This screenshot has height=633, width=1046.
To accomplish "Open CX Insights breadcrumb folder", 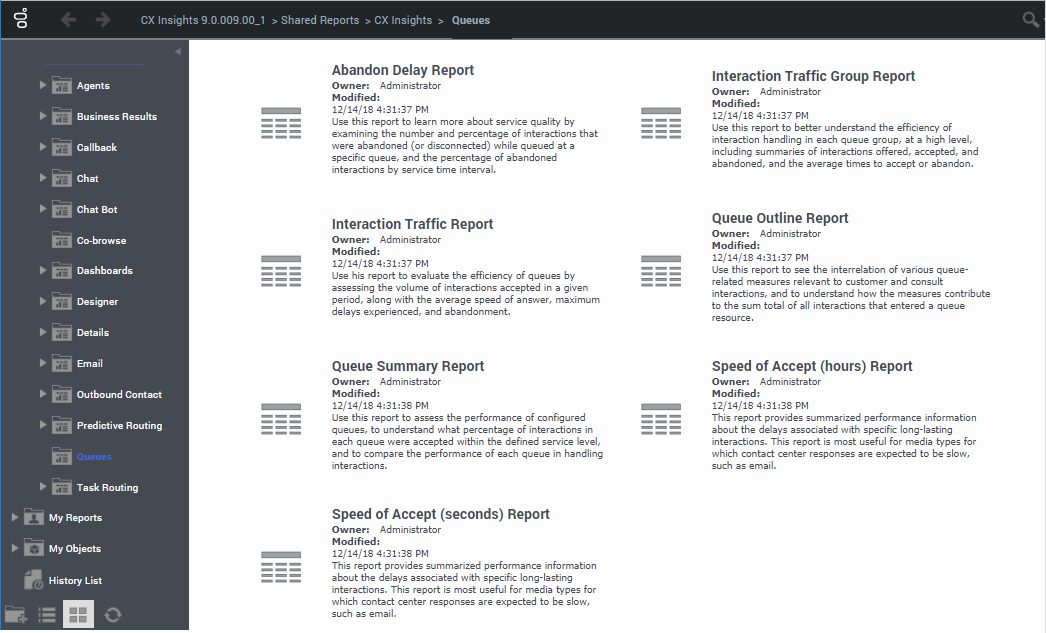I will (x=403, y=20).
